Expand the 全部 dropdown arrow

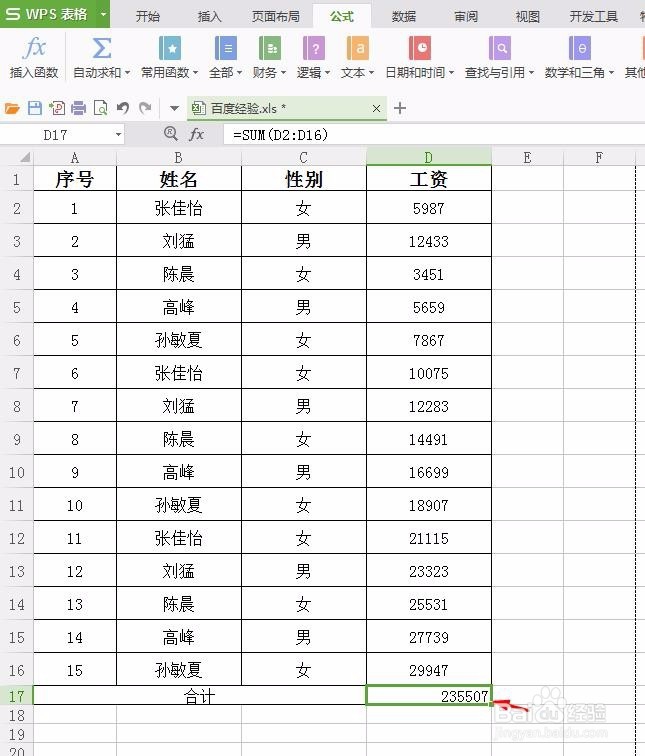point(239,73)
